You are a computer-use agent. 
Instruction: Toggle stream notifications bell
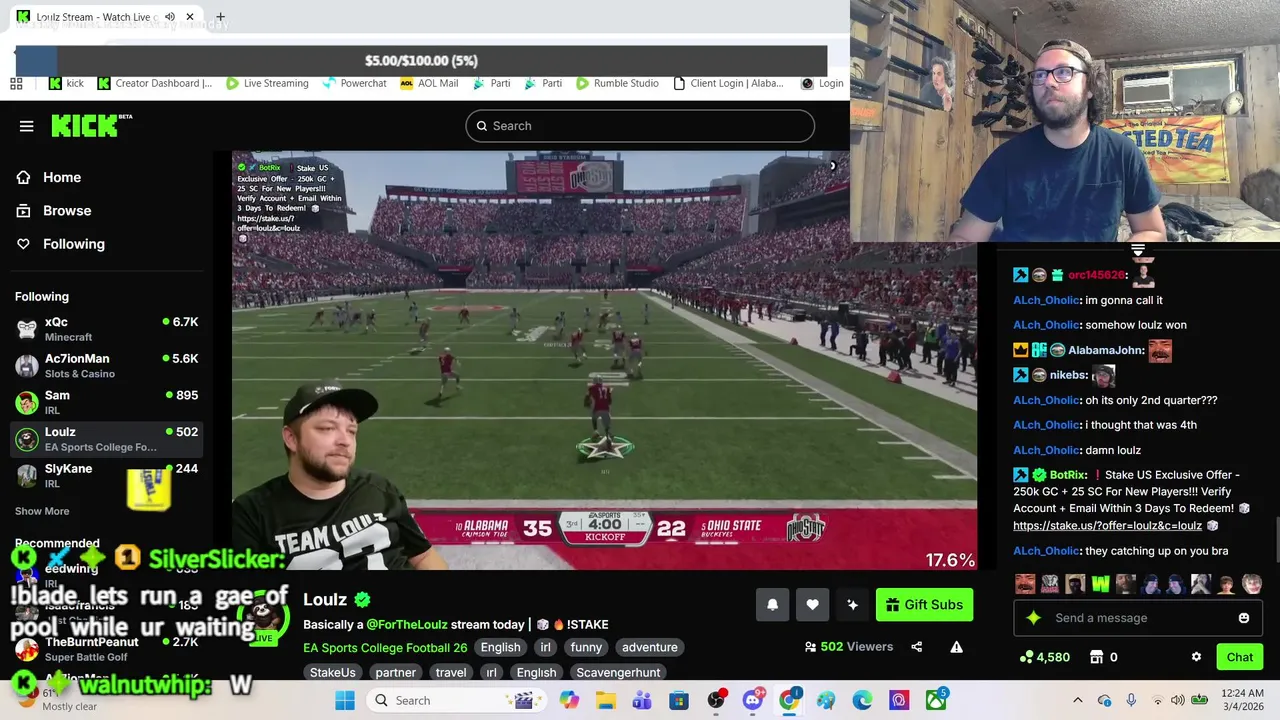click(772, 604)
